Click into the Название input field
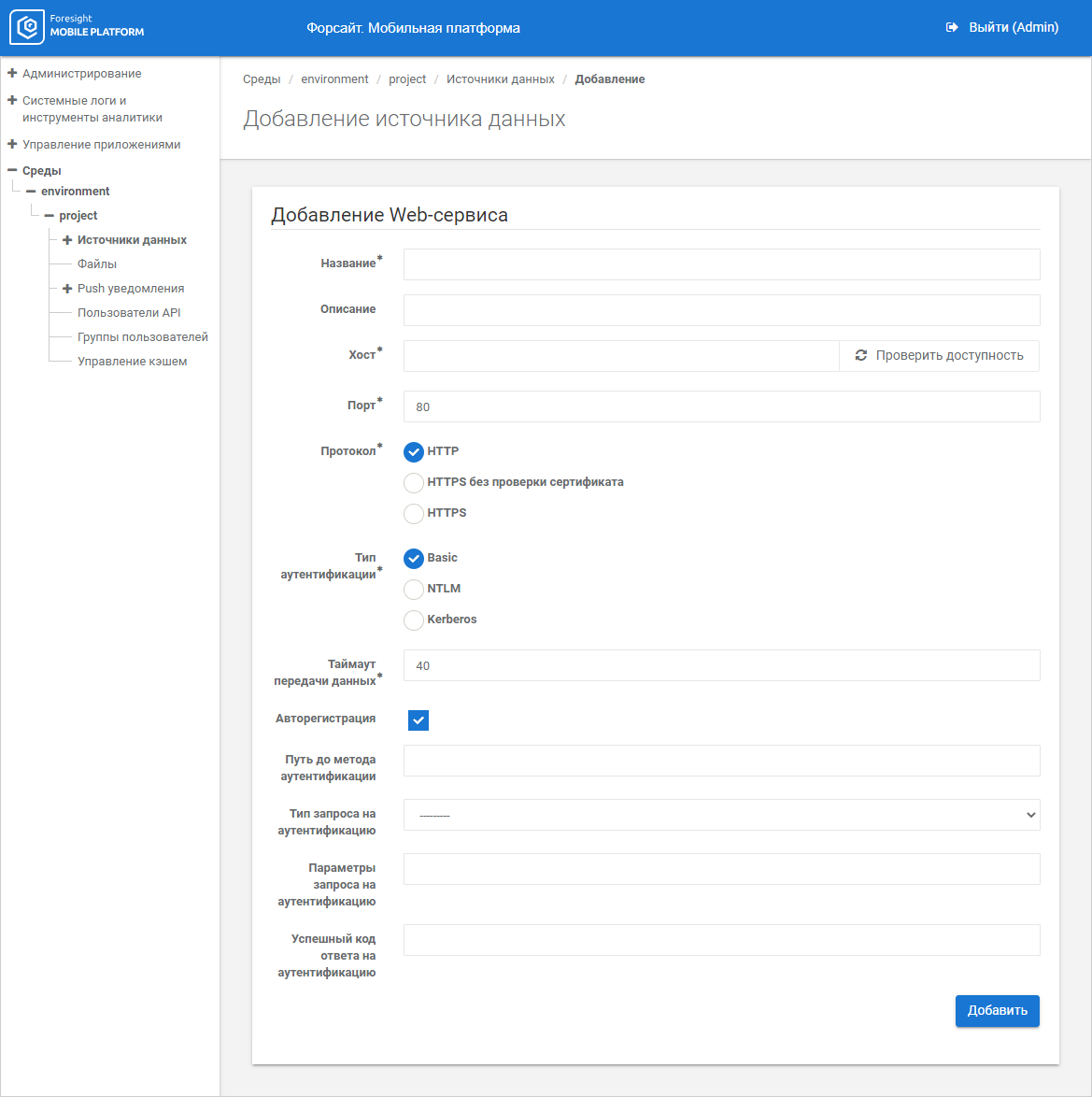The image size is (1092, 1097). pyautogui.click(x=721, y=264)
